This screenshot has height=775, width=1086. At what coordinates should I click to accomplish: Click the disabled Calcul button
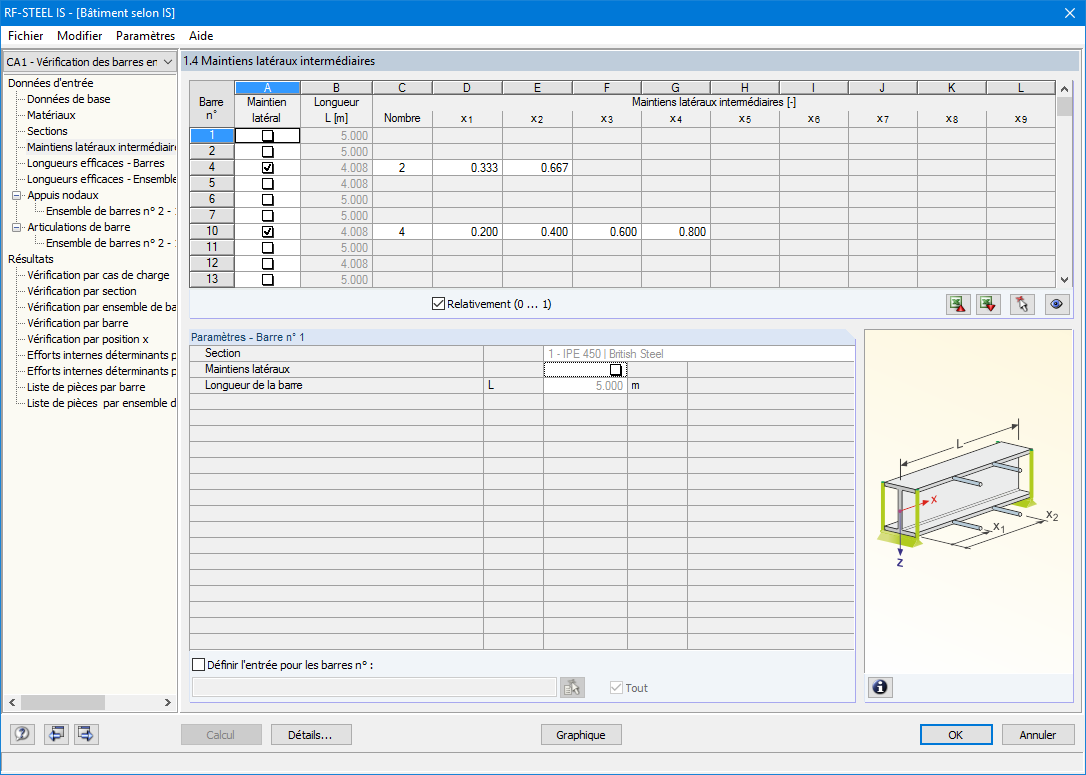pyautogui.click(x=221, y=735)
